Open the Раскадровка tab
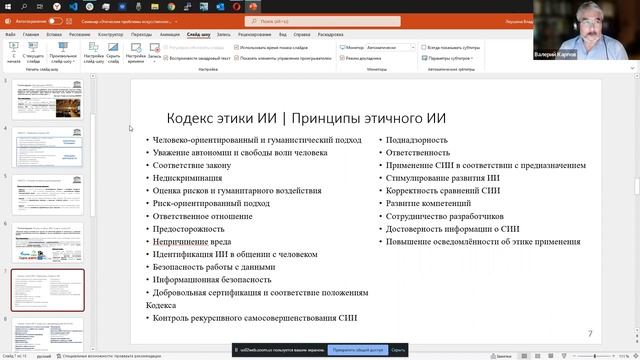 pos(331,35)
